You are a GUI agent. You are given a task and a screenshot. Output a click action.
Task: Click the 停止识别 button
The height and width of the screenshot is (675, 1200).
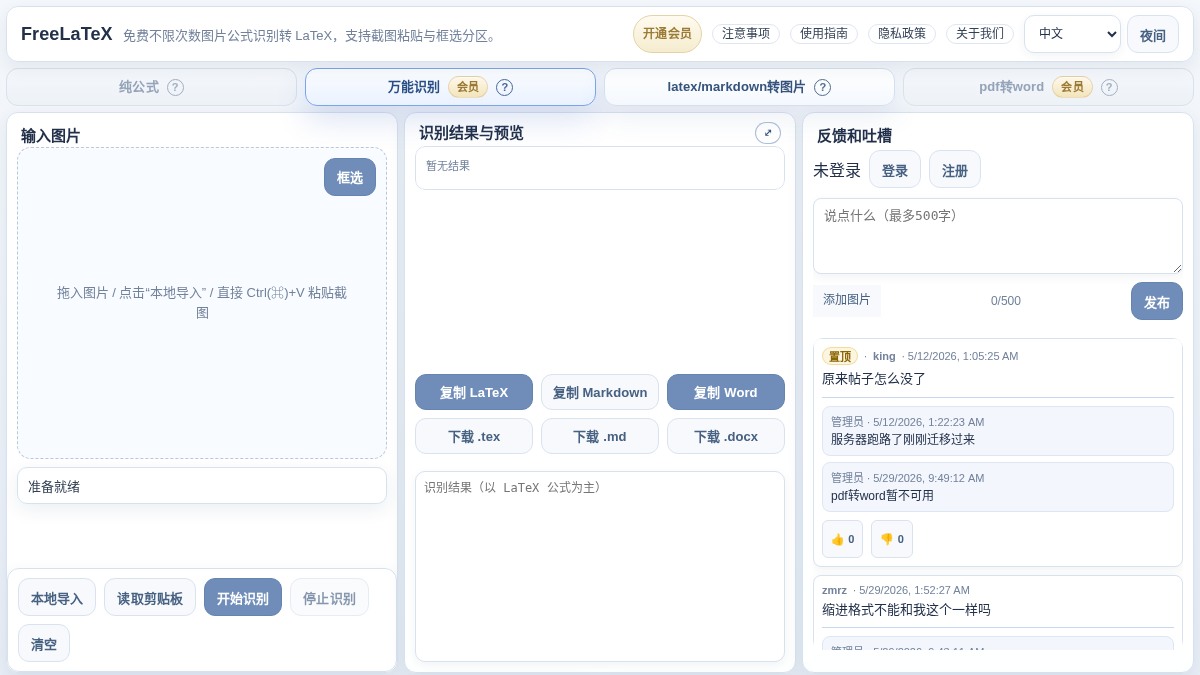pos(329,597)
